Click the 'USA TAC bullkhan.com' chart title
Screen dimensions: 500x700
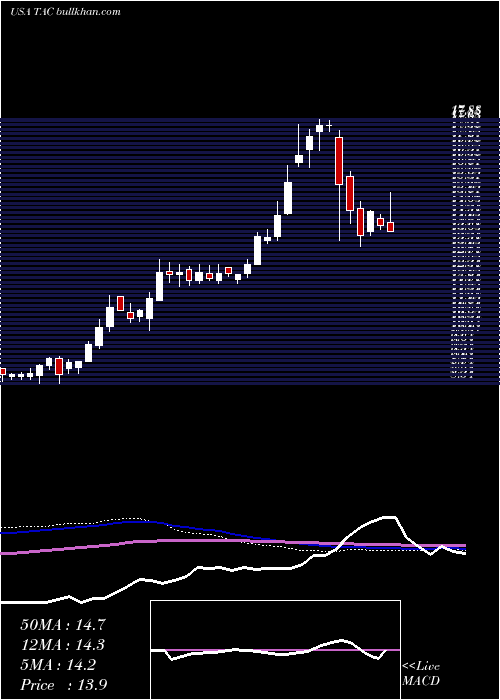tap(65, 12)
